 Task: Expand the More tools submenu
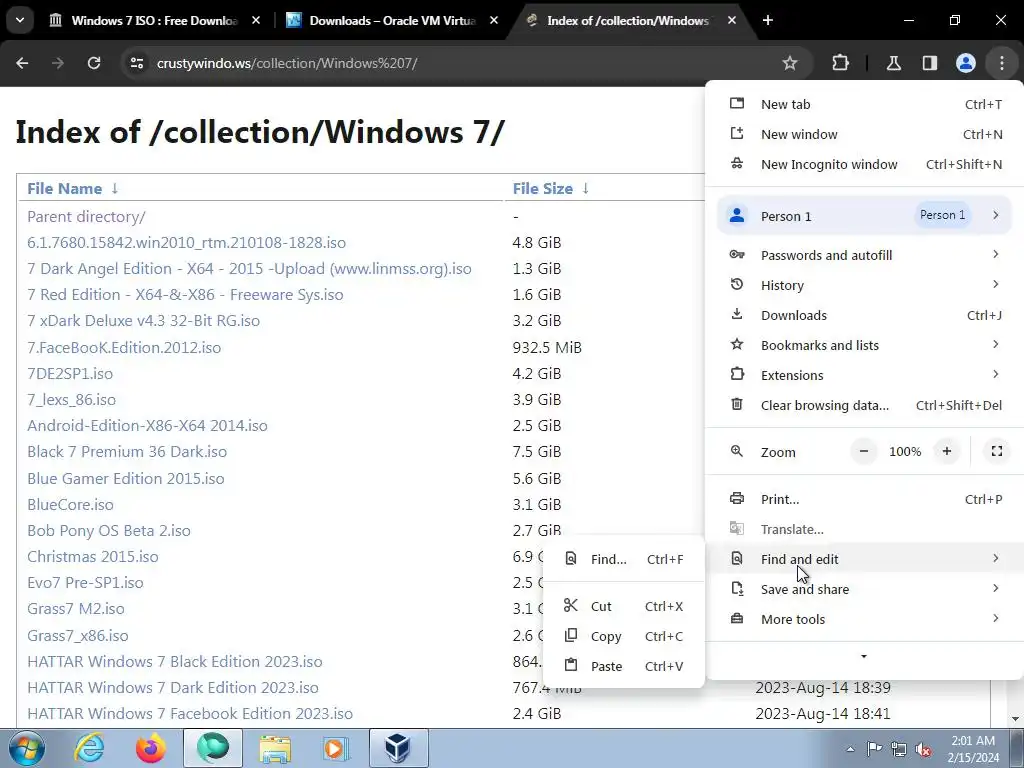pyautogui.click(x=864, y=619)
